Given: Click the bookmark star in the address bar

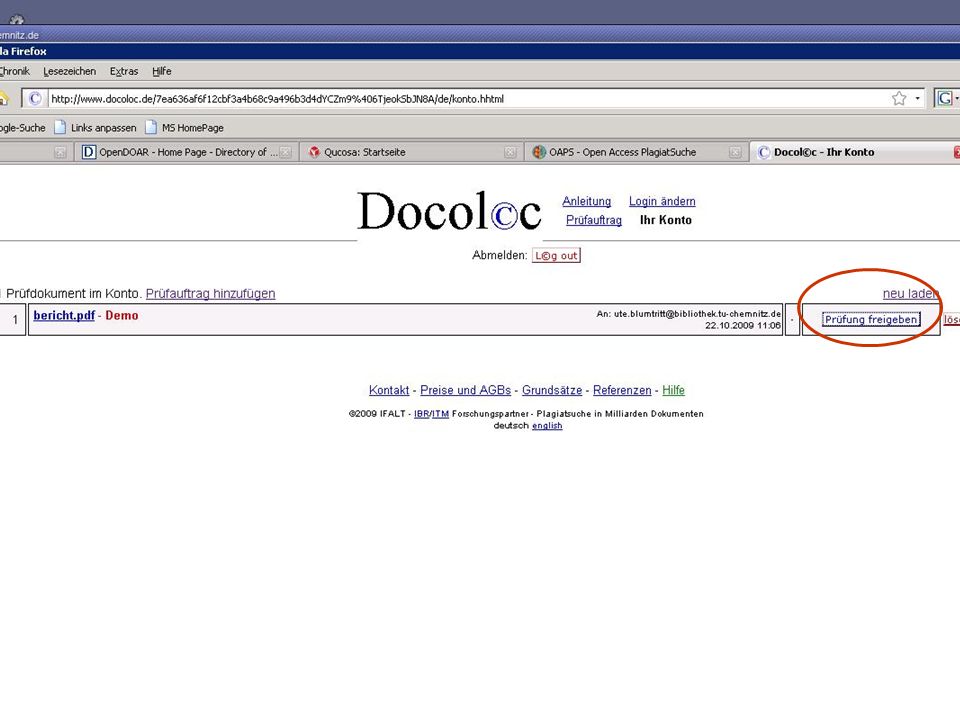Looking at the screenshot, I should pos(899,99).
